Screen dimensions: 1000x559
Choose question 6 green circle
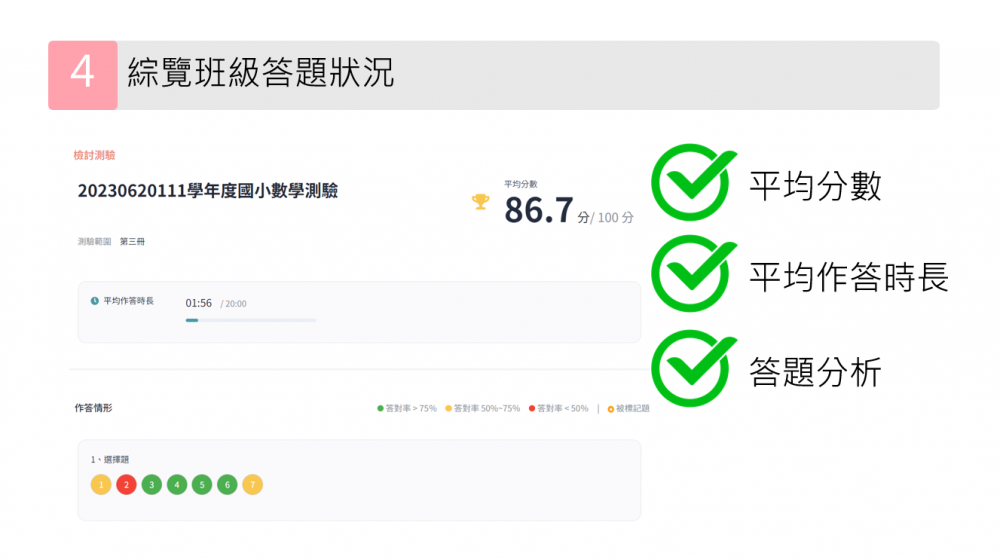tap(227, 485)
